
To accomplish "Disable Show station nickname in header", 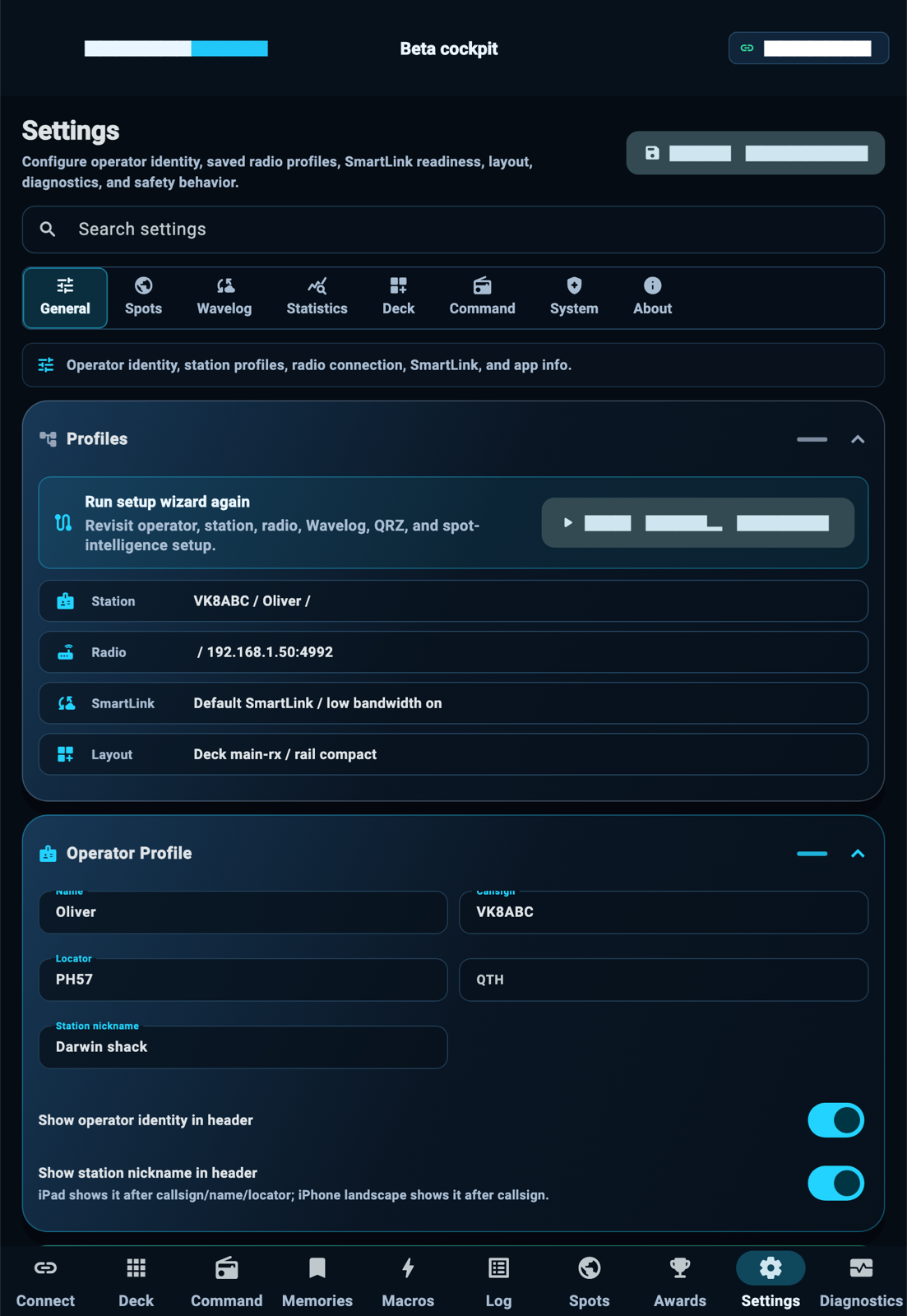I will pos(835,1184).
